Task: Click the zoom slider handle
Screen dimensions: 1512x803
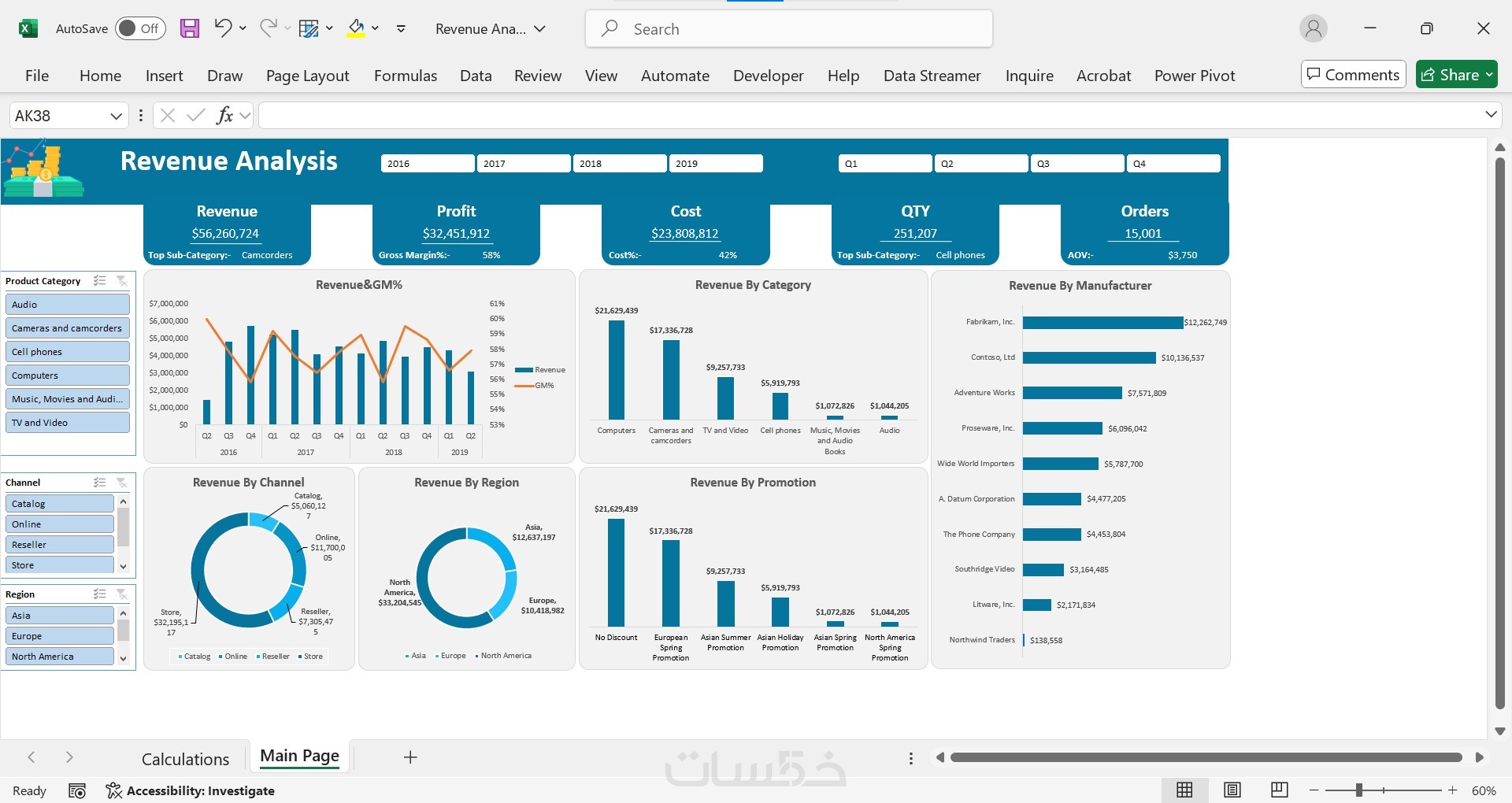Action: point(1359,790)
